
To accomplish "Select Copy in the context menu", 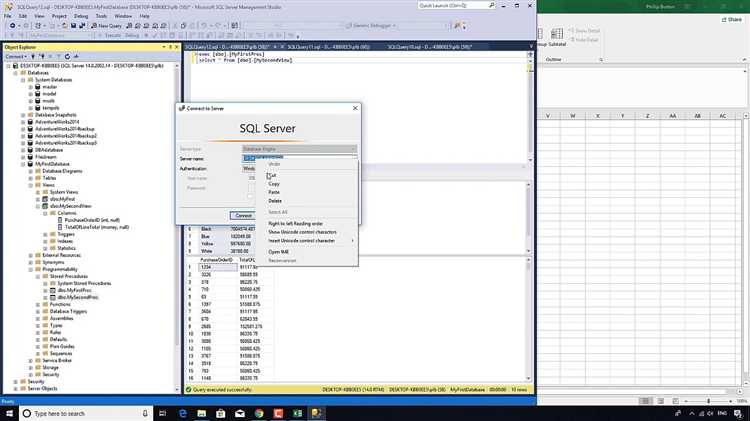I will 274,183.
